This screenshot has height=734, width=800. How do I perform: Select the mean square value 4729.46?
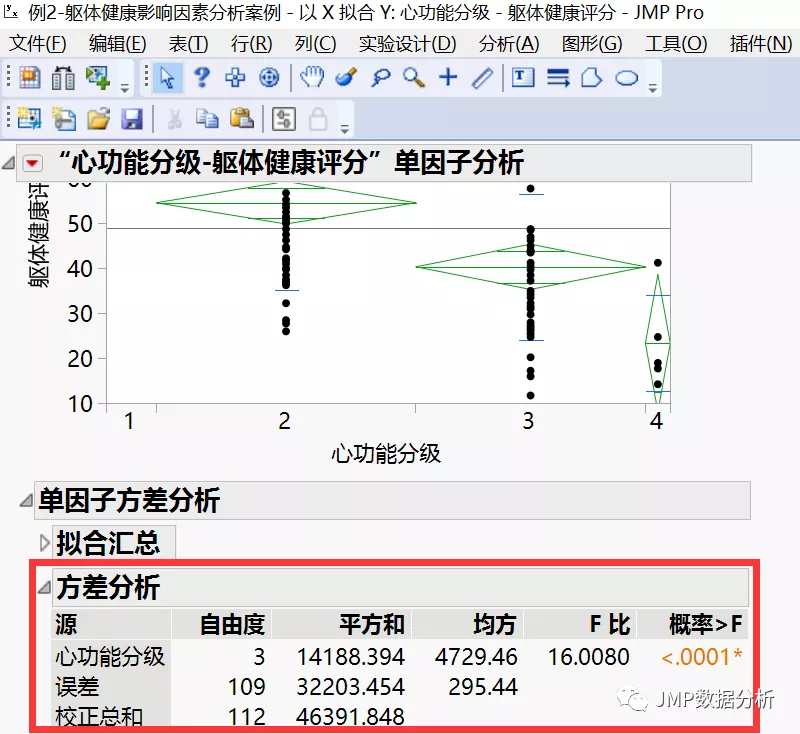[477, 656]
